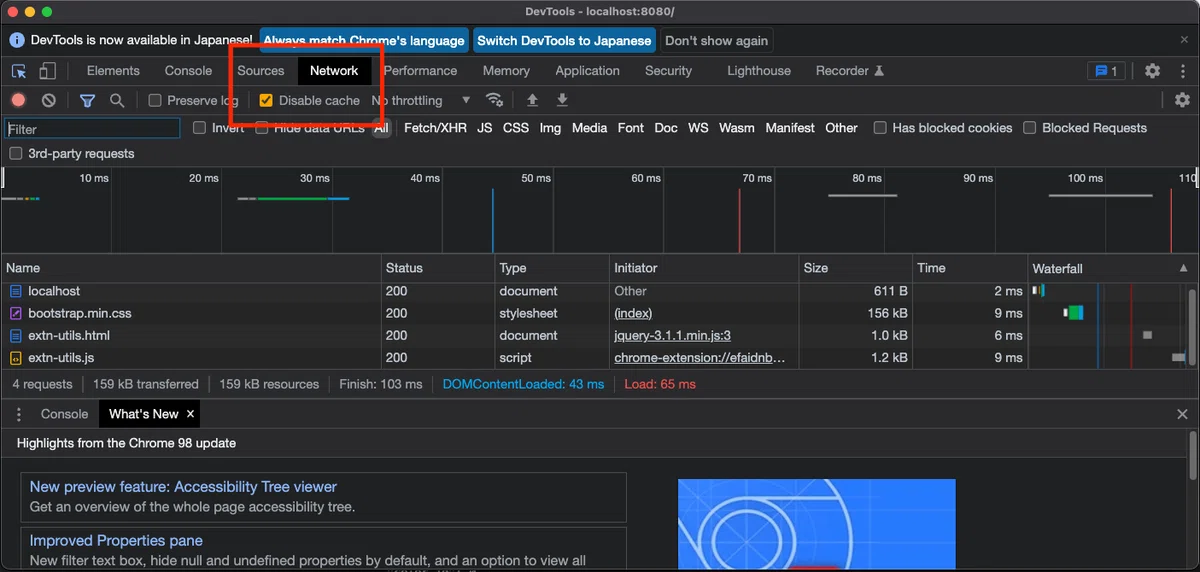Click the extn-utils.js script file icon
This screenshot has width=1200, height=572.
[16, 357]
